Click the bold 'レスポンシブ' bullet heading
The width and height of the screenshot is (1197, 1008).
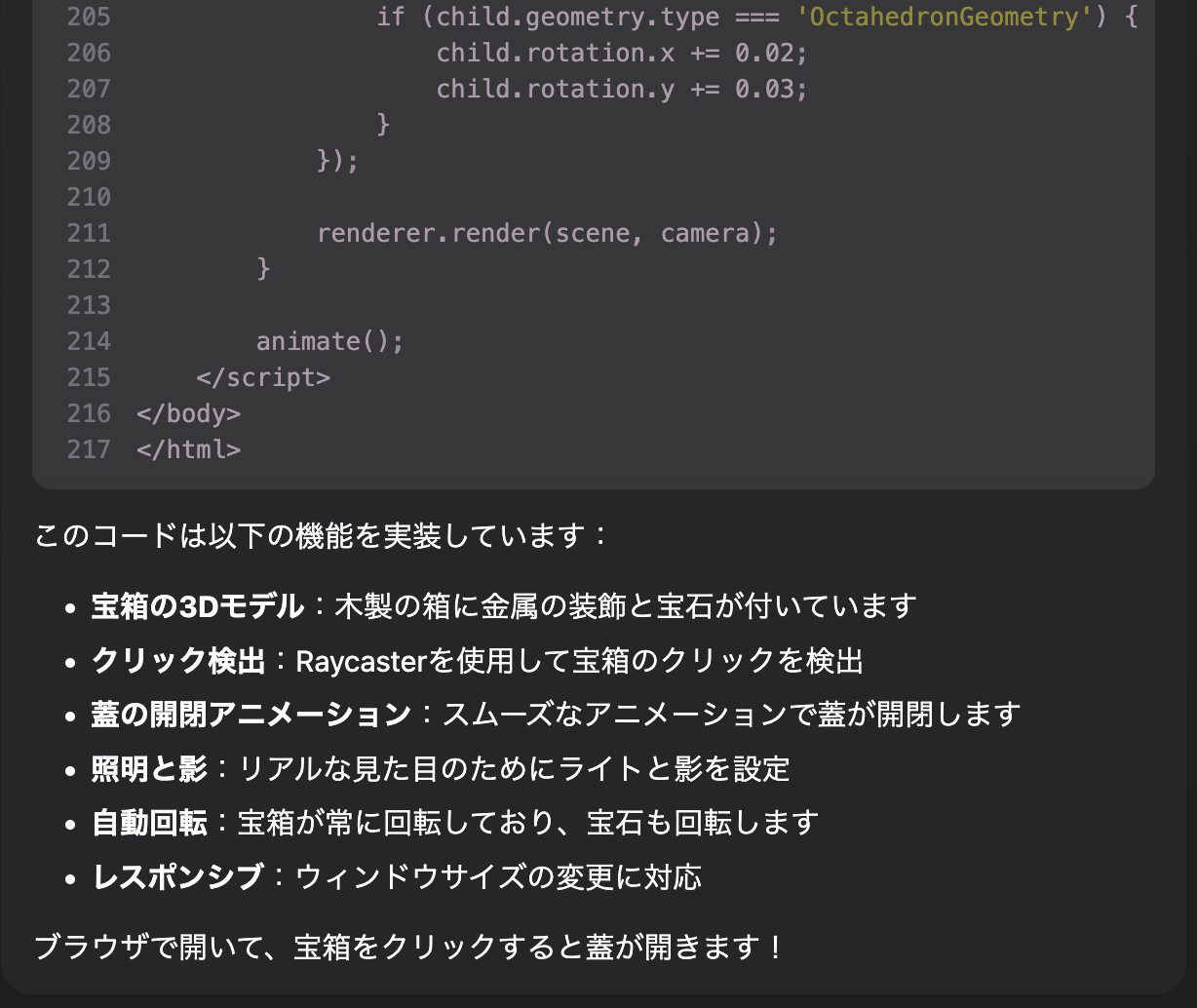(x=177, y=877)
